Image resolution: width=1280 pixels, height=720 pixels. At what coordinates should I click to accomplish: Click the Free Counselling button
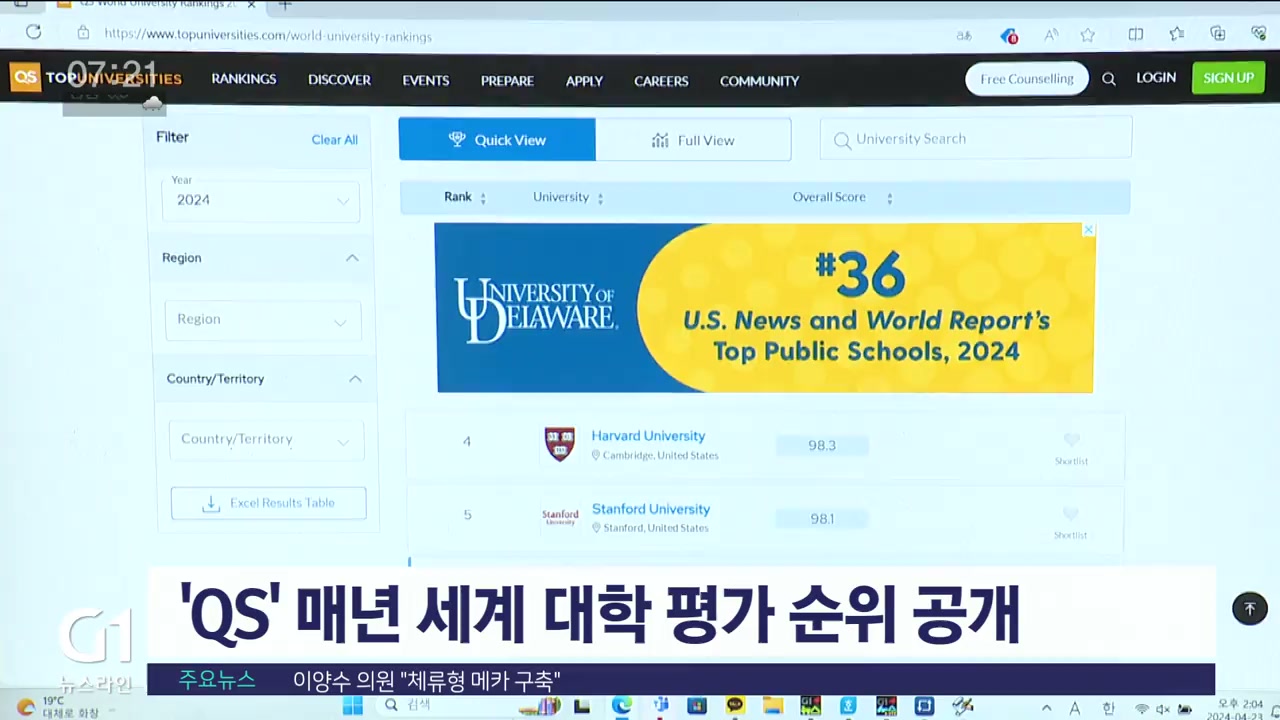point(1026,79)
